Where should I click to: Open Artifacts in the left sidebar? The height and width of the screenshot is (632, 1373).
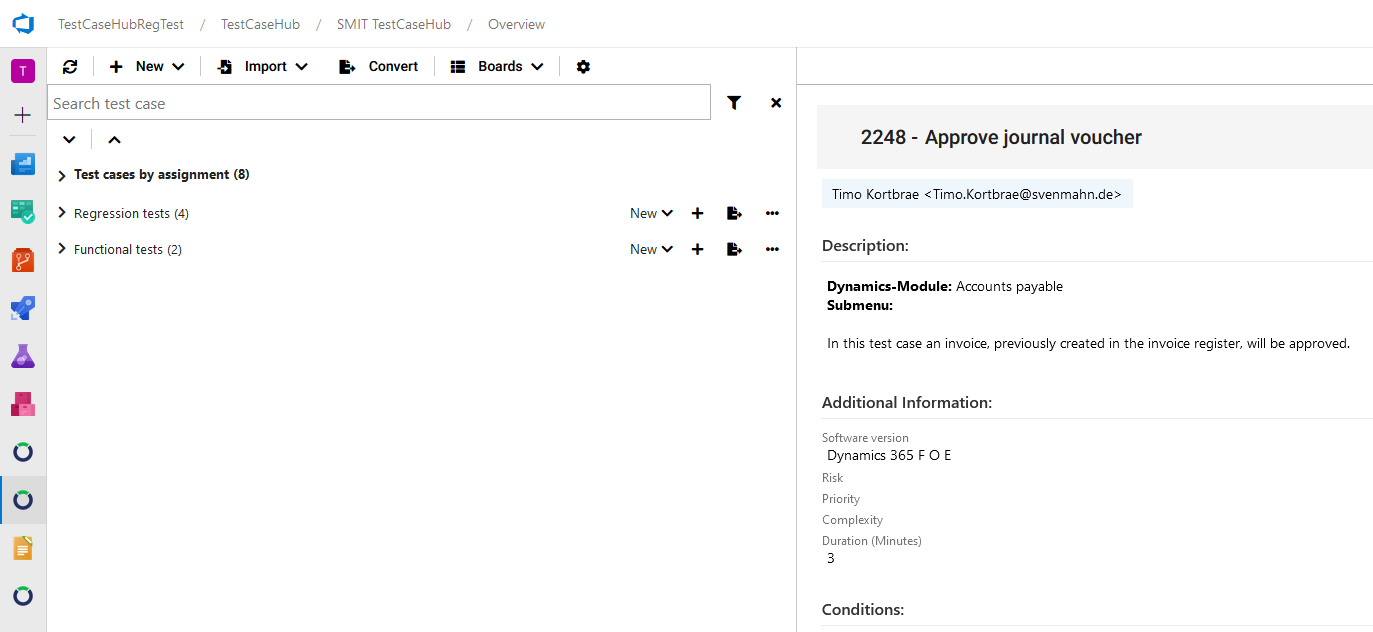[x=23, y=404]
